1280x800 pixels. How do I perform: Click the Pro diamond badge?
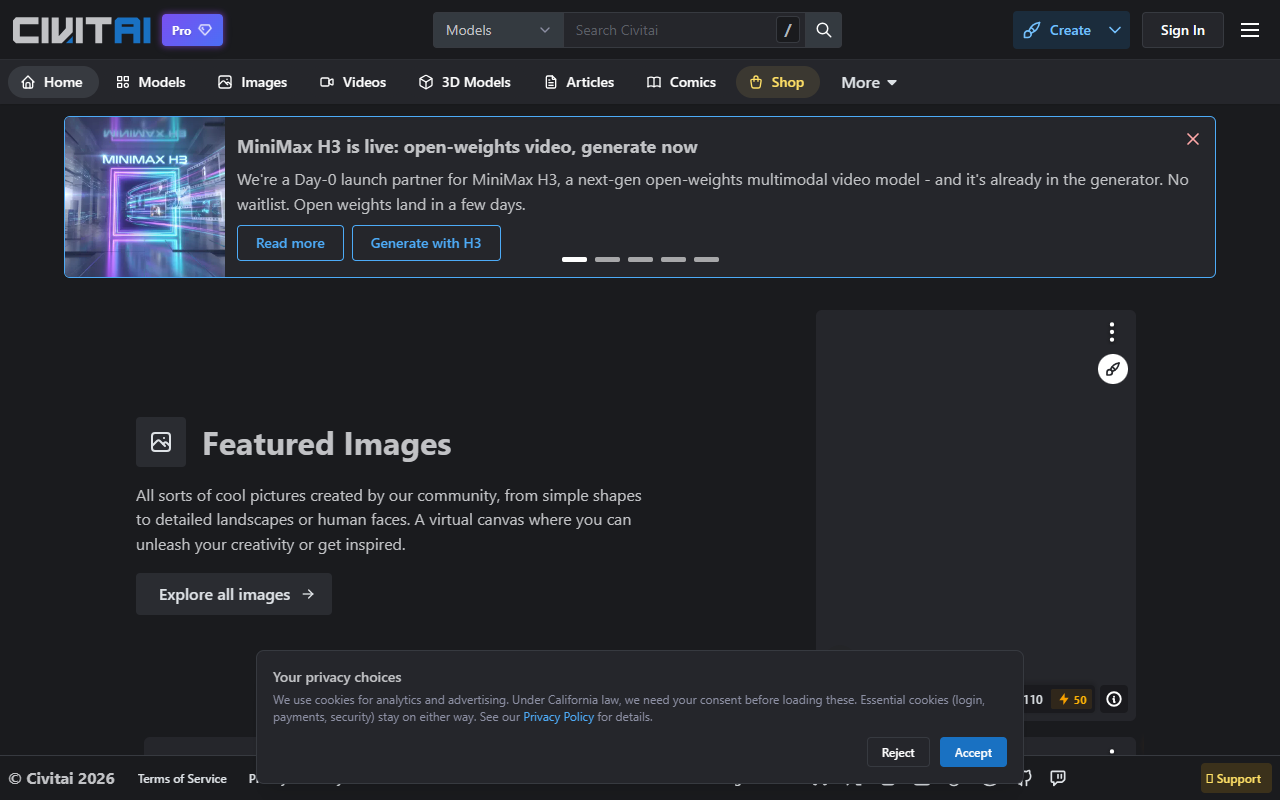click(x=192, y=30)
